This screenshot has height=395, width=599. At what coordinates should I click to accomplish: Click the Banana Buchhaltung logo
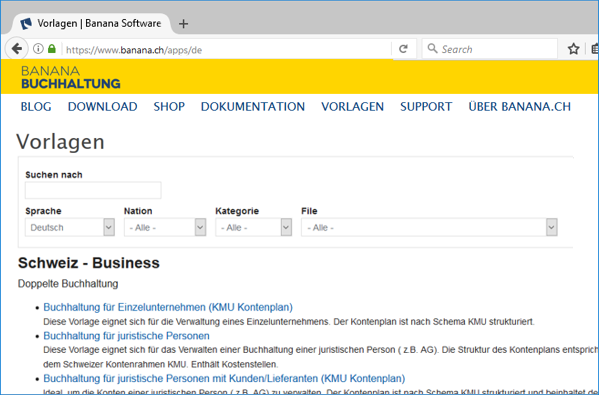click(71, 77)
